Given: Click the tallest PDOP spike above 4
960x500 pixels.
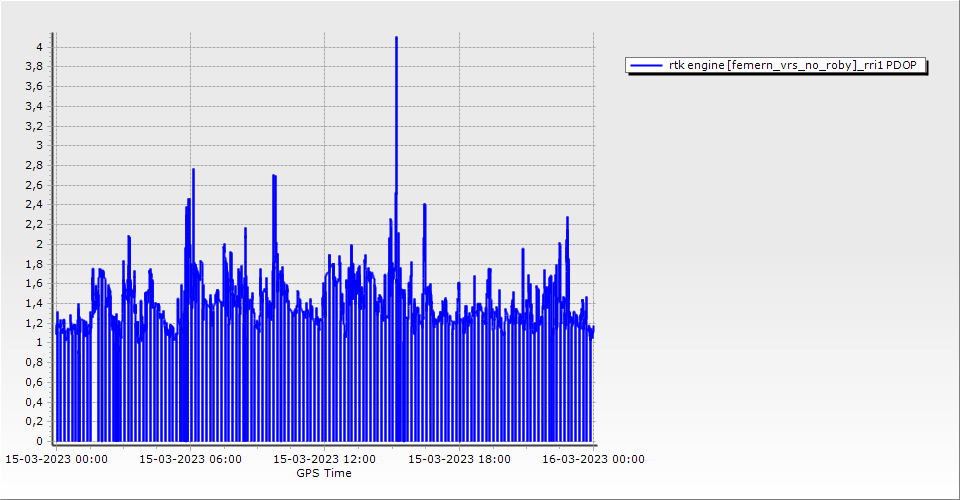Looking at the screenshot, I should (x=396, y=40).
